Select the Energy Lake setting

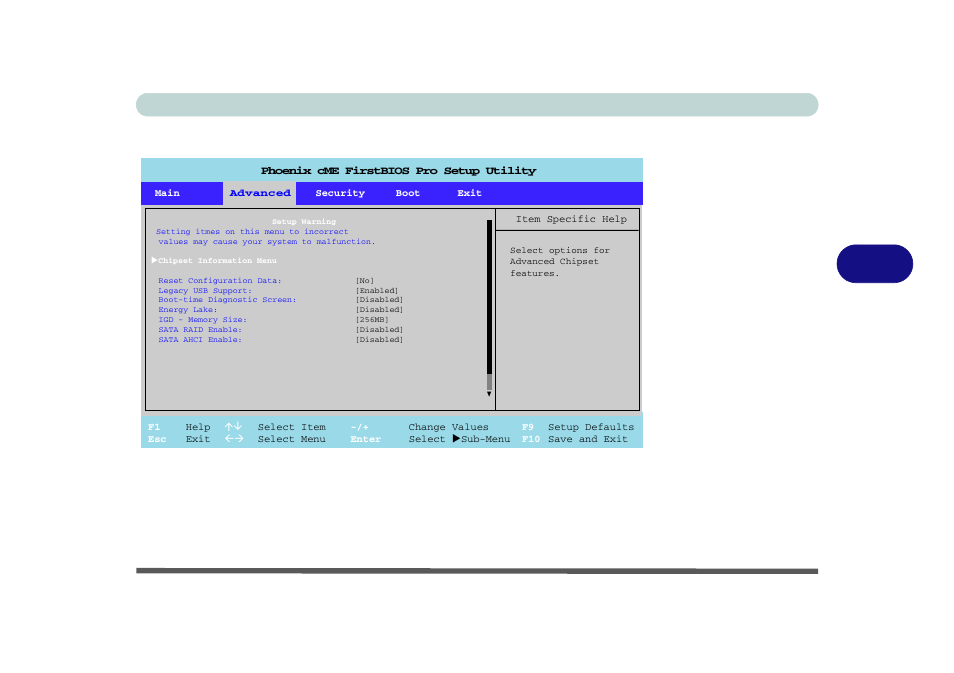click(187, 309)
